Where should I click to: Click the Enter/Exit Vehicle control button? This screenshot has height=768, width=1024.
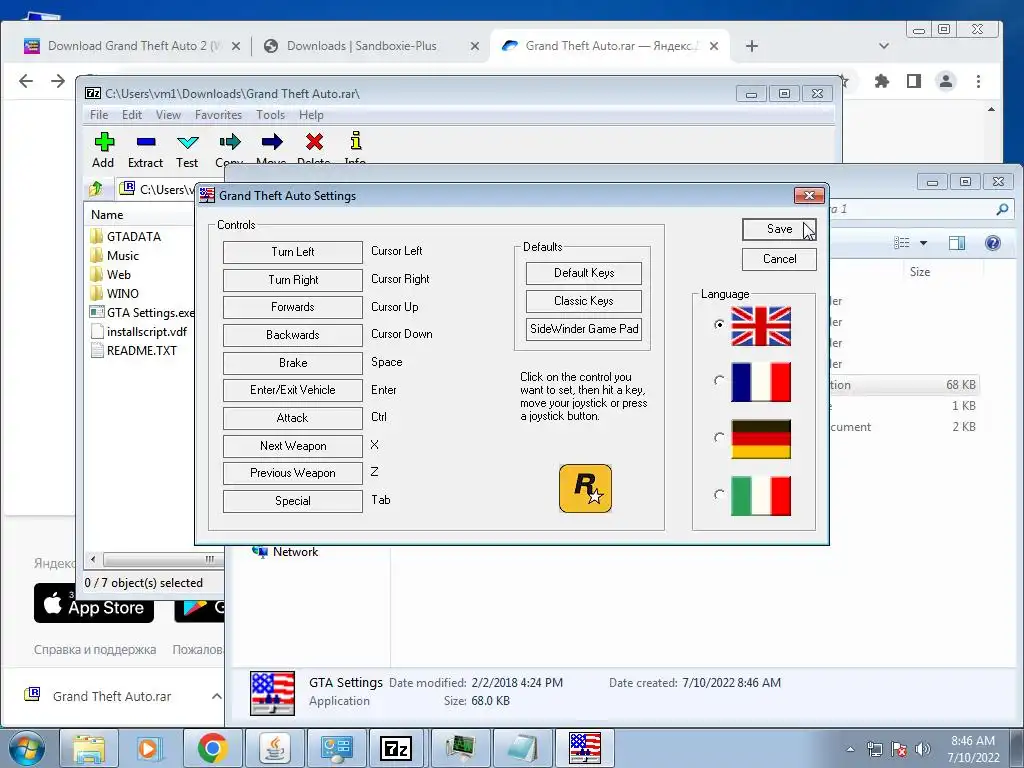tap(293, 391)
